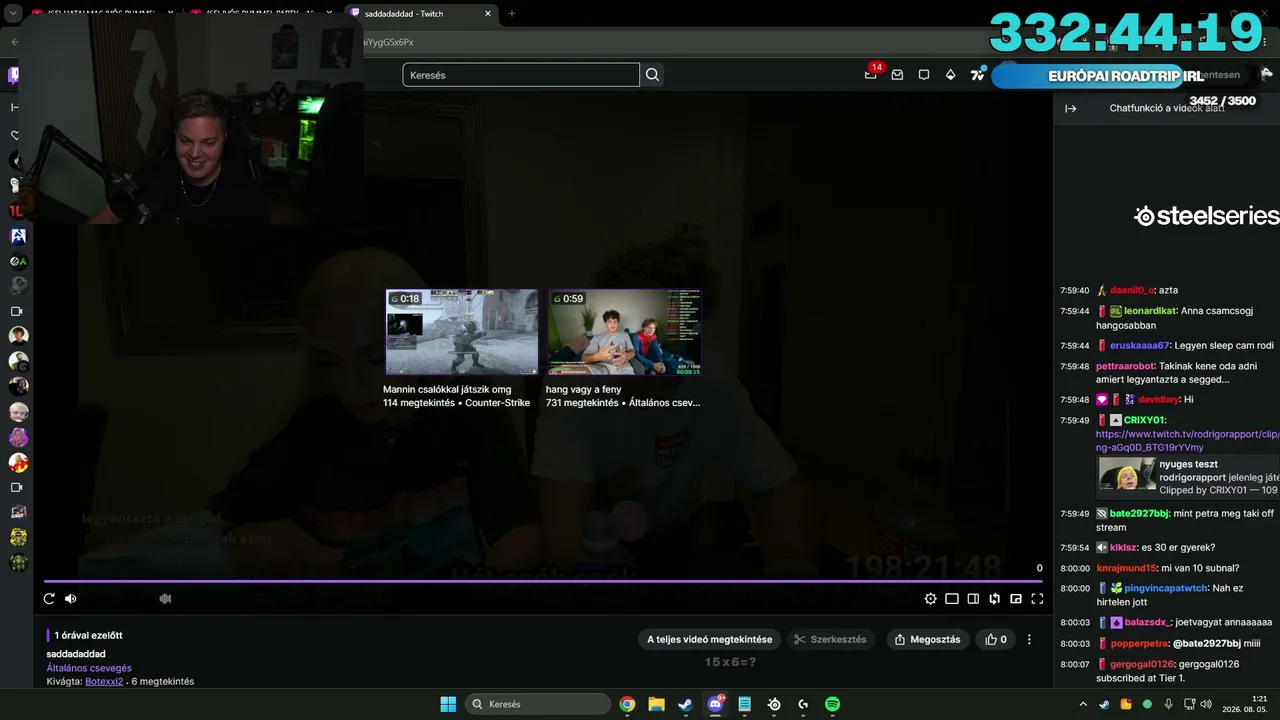The height and width of the screenshot is (720, 1280).
Task: Open the Windows Start menu
Action: pos(448,704)
